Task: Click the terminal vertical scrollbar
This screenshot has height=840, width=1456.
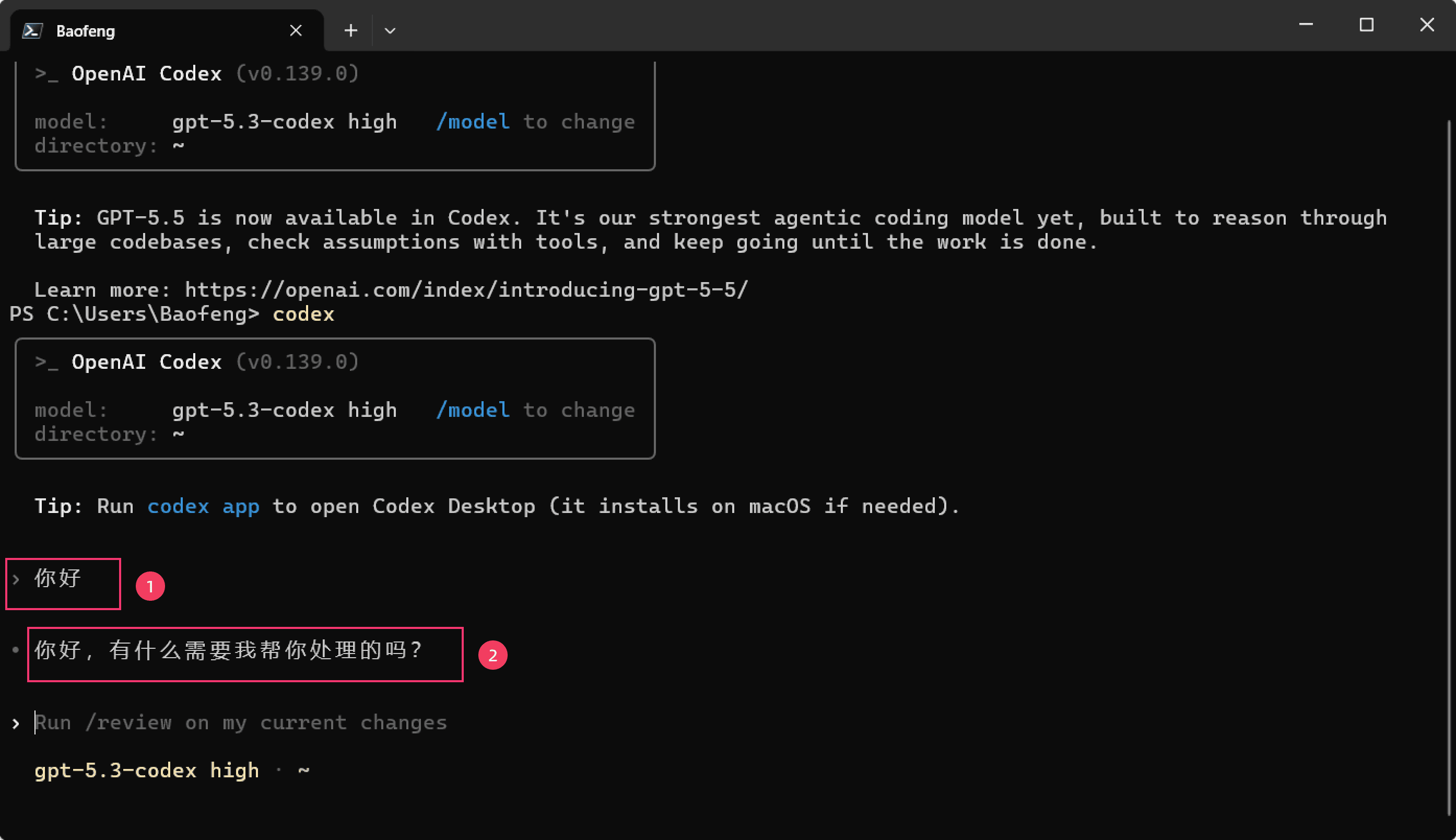Action: click(x=1449, y=468)
